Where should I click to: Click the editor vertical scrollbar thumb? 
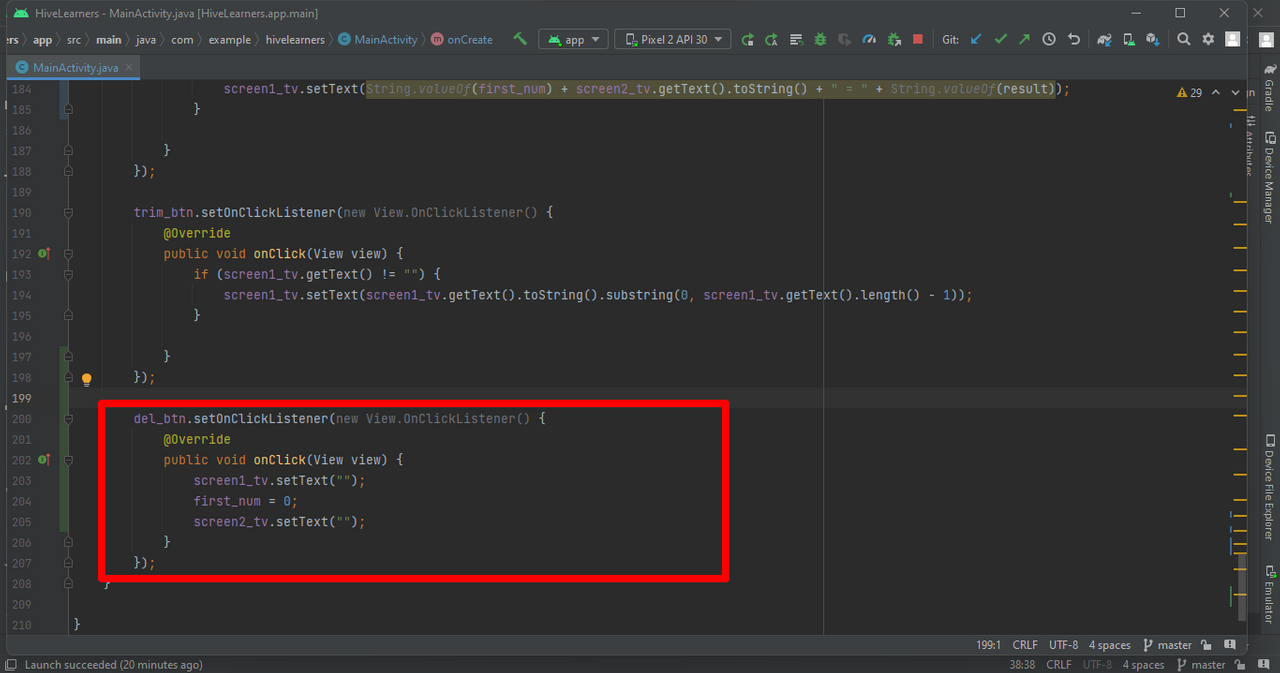1242,587
